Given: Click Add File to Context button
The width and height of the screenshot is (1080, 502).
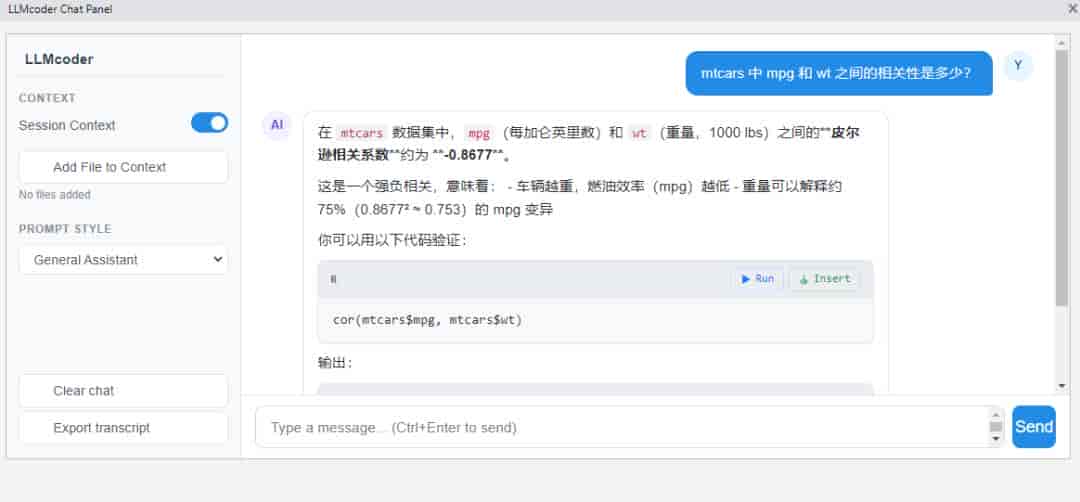Looking at the screenshot, I should click(123, 167).
